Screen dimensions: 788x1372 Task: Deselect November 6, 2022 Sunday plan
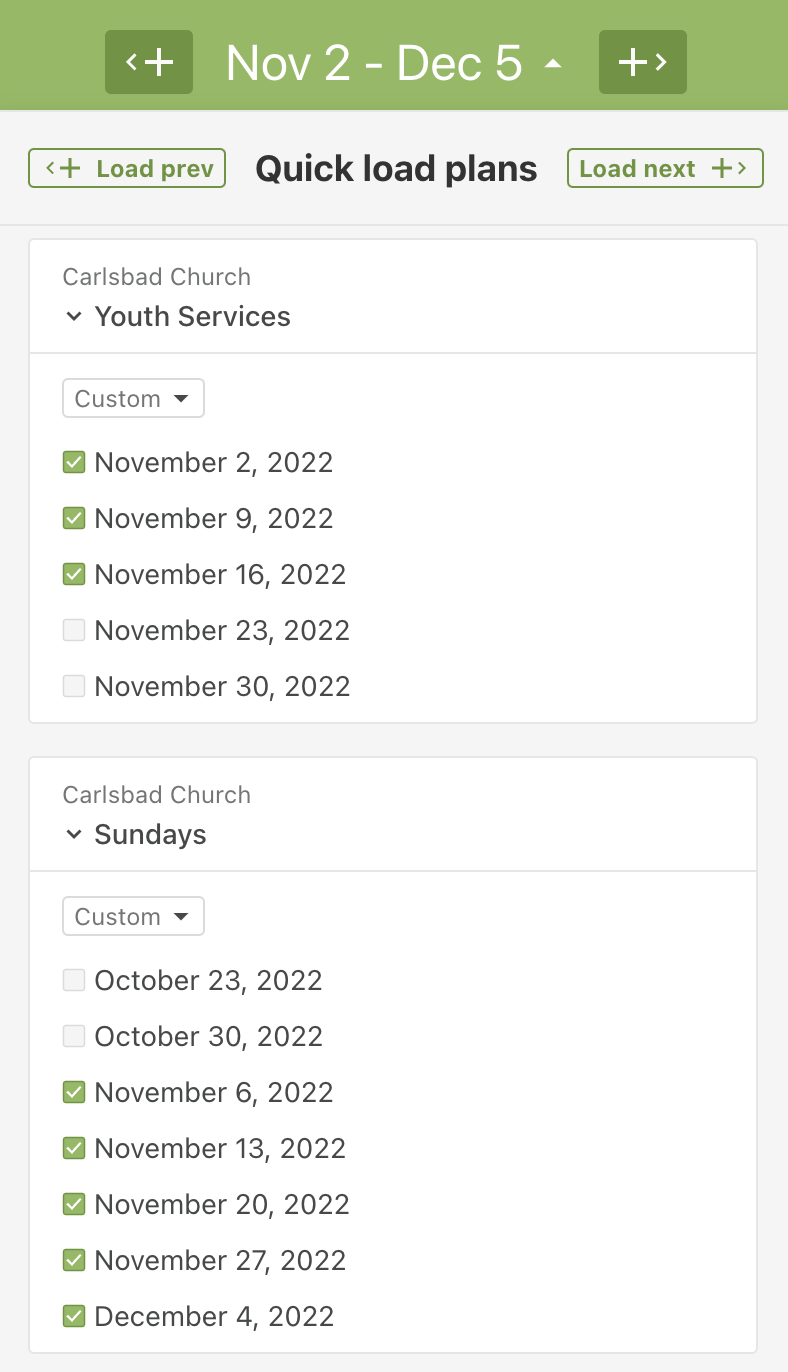pyautogui.click(x=73, y=1092)
